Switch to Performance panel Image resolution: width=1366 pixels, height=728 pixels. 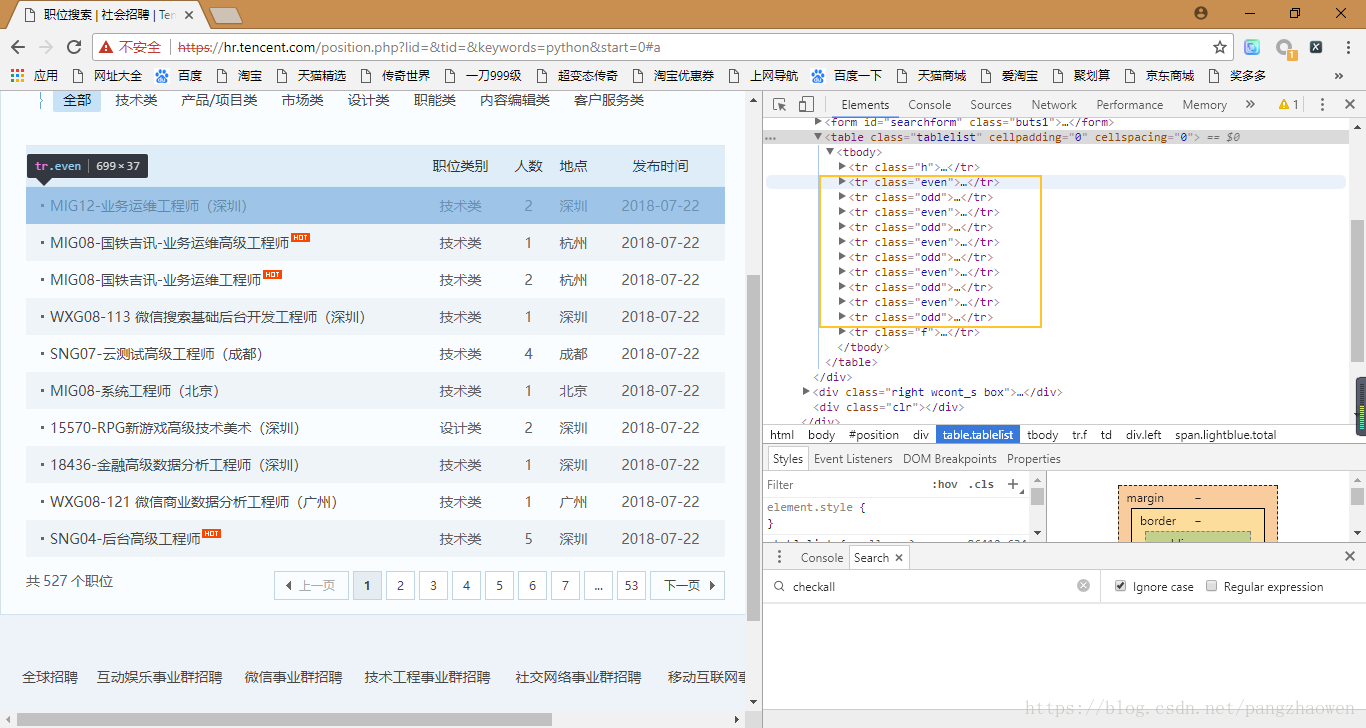[x=1129, y=104]
